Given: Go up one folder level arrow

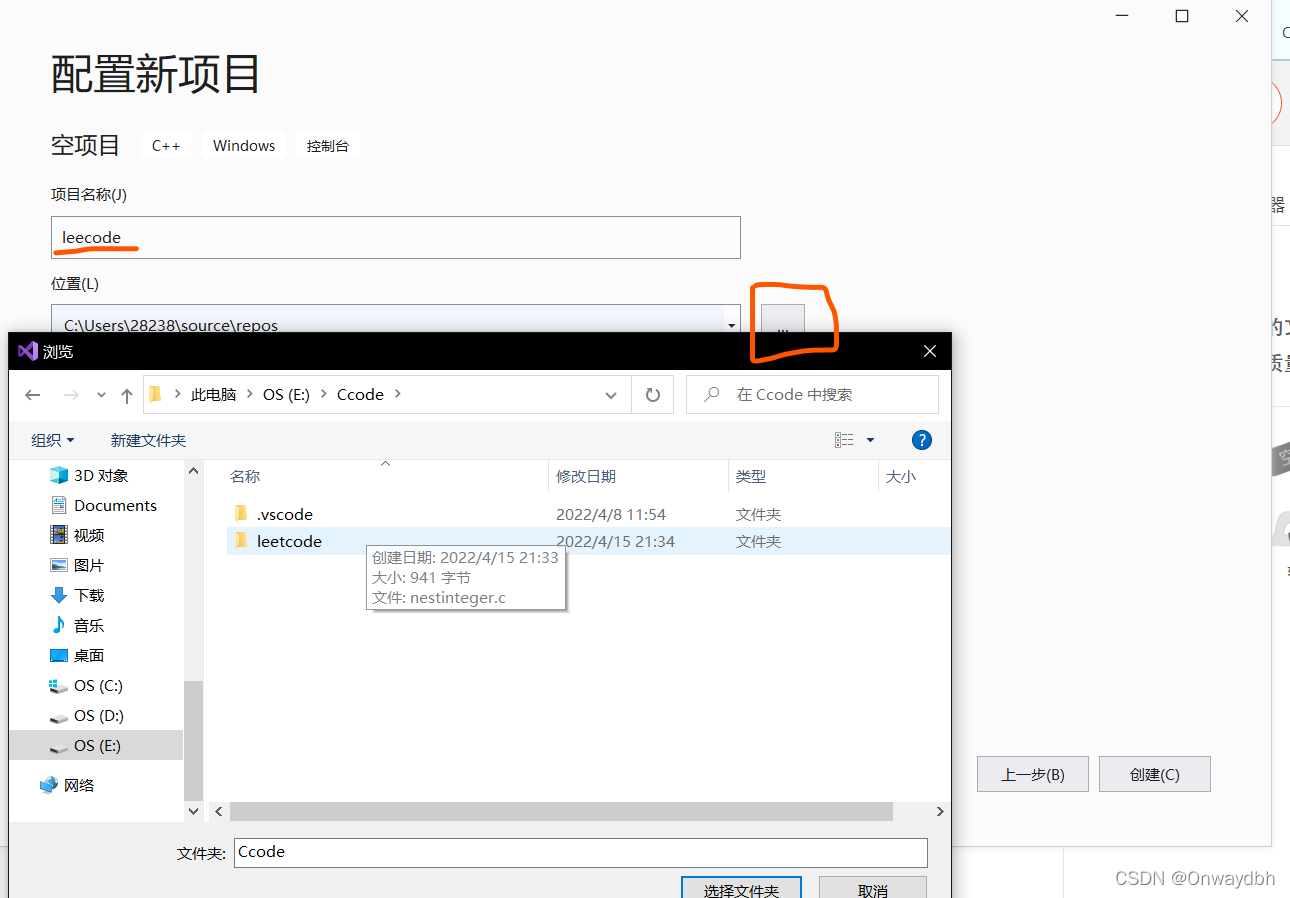Looking at the screenshot, I should (127, 395).
